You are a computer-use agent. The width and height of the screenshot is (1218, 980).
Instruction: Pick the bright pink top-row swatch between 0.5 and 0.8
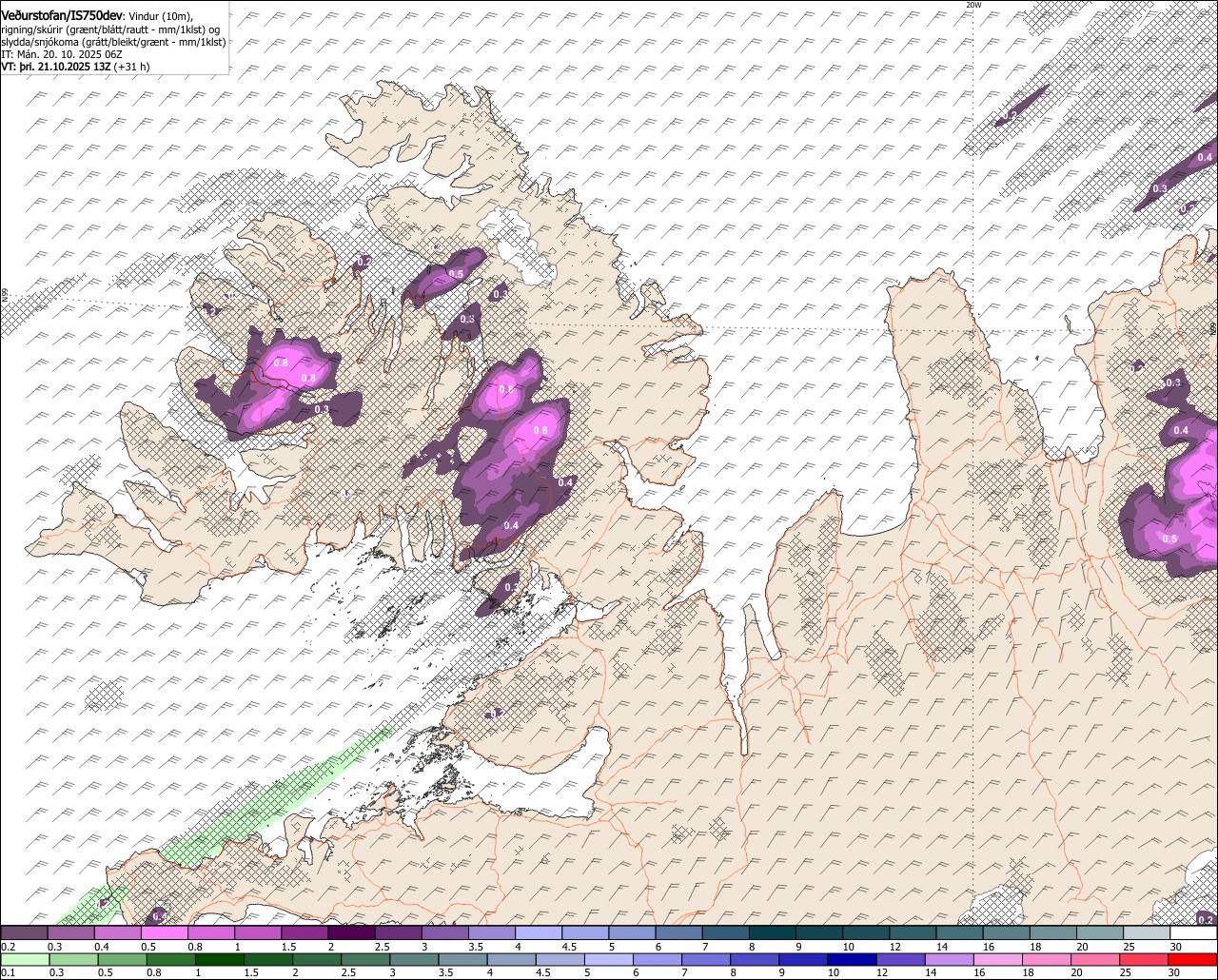pyautogui.click(x=164, y=932)
